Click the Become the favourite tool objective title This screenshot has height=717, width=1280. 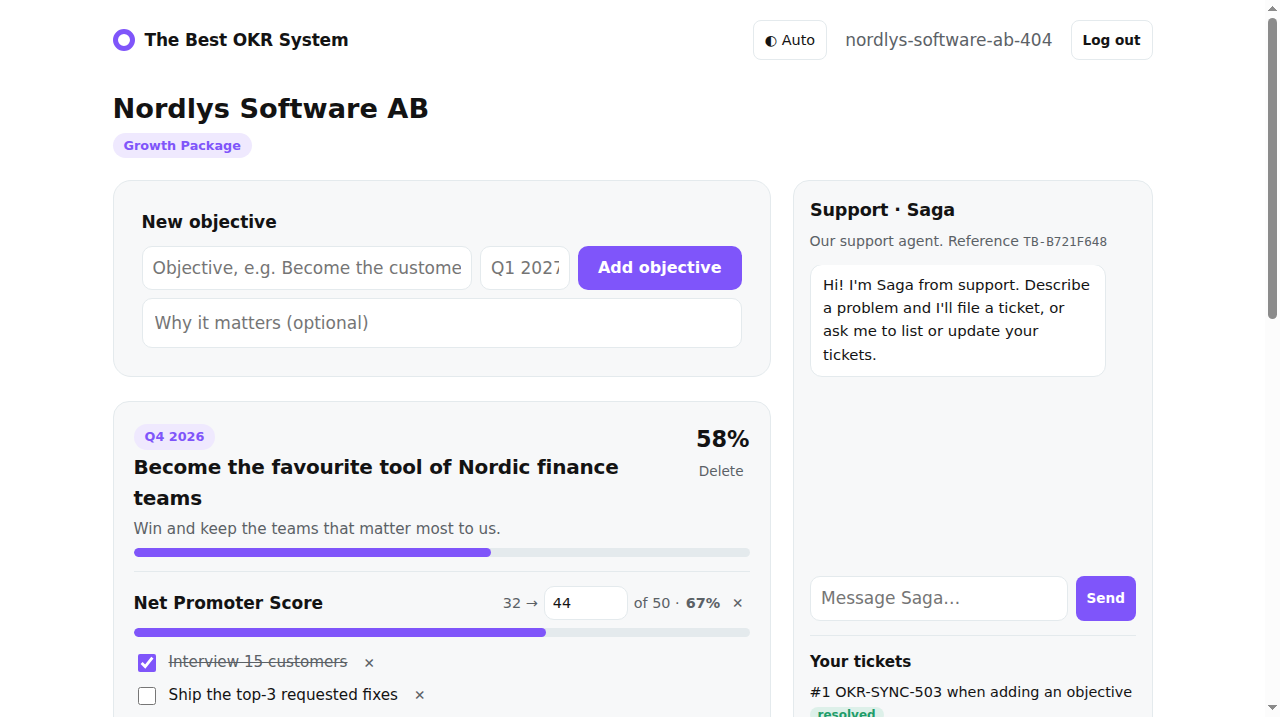coord(376,482)
